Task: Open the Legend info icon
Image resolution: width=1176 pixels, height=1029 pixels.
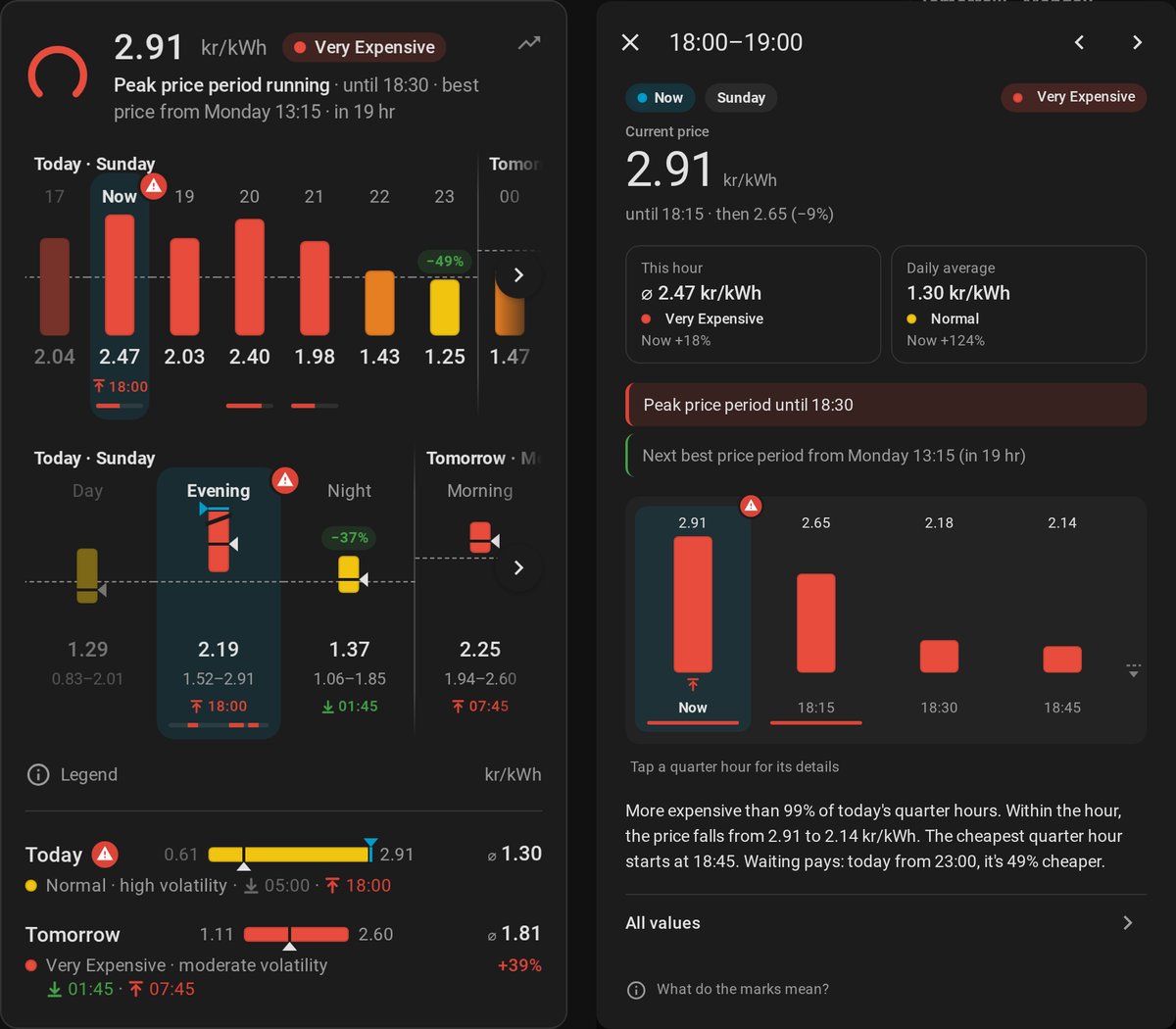Action: (x=38, y=775)
